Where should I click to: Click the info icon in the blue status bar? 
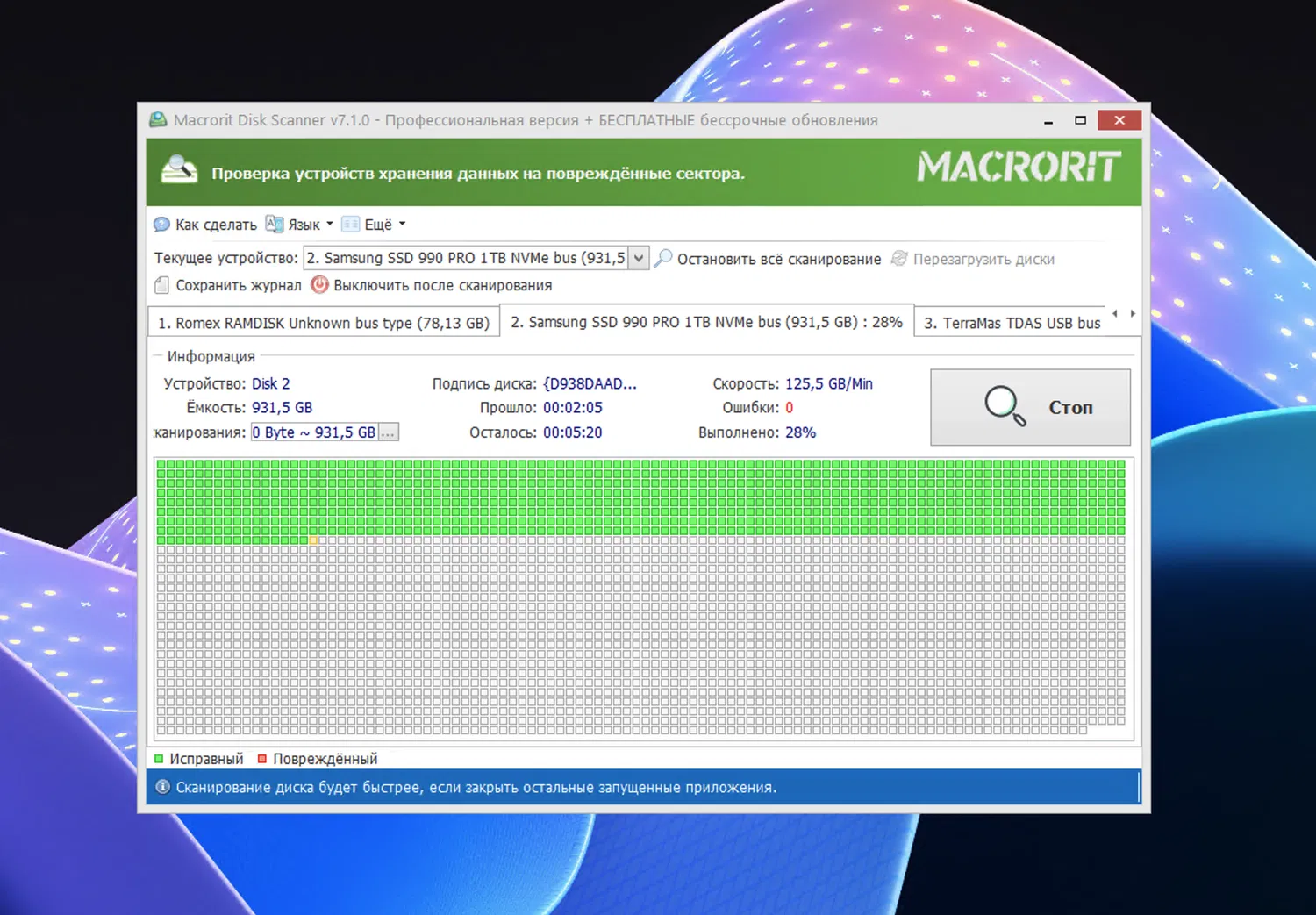163,787
